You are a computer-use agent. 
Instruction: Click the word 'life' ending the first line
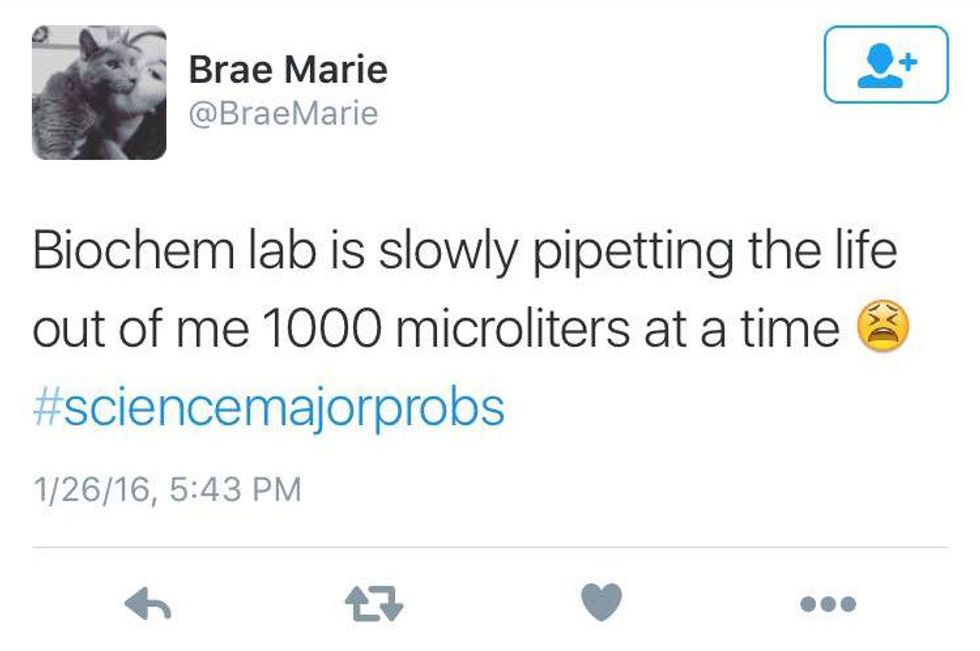point(858,250)
